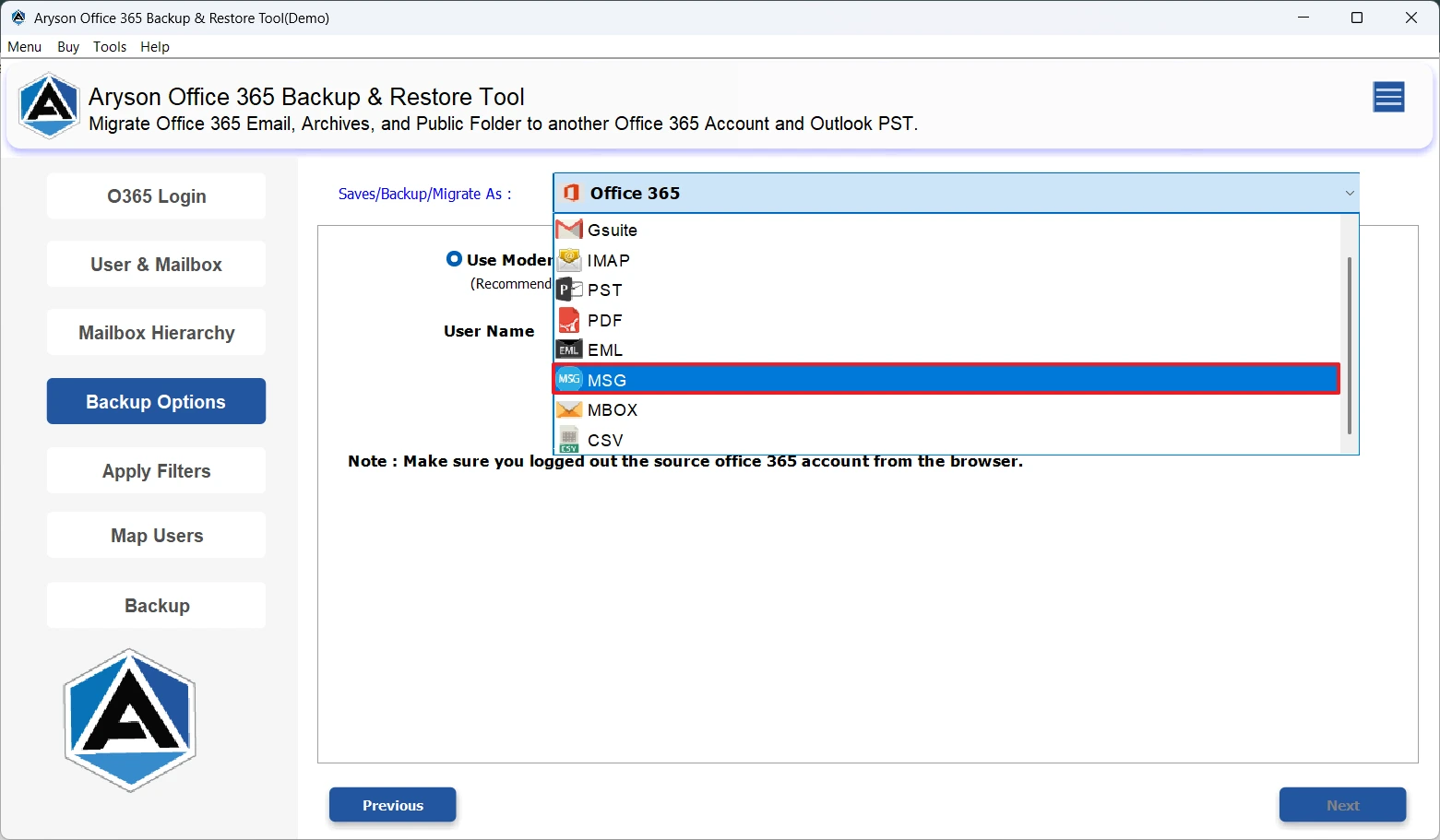Go to the User & Mailbox step
Image resolution: width=1440 pixels, height=840 pixels.
[156, 265]
